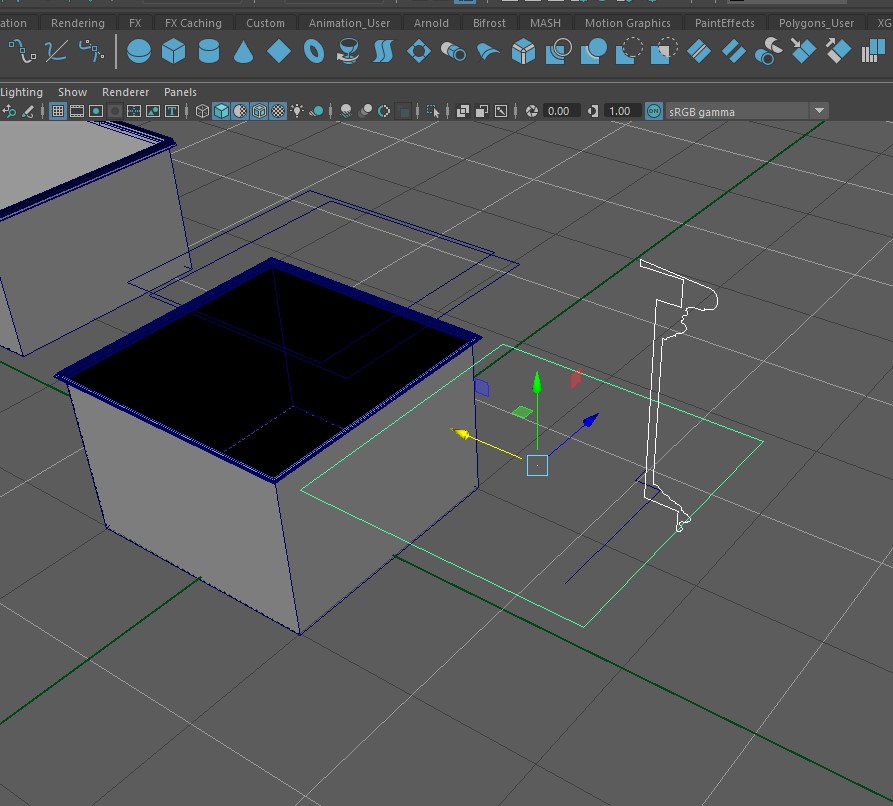Click the diamond icon with inward arrow

[803, 51]
